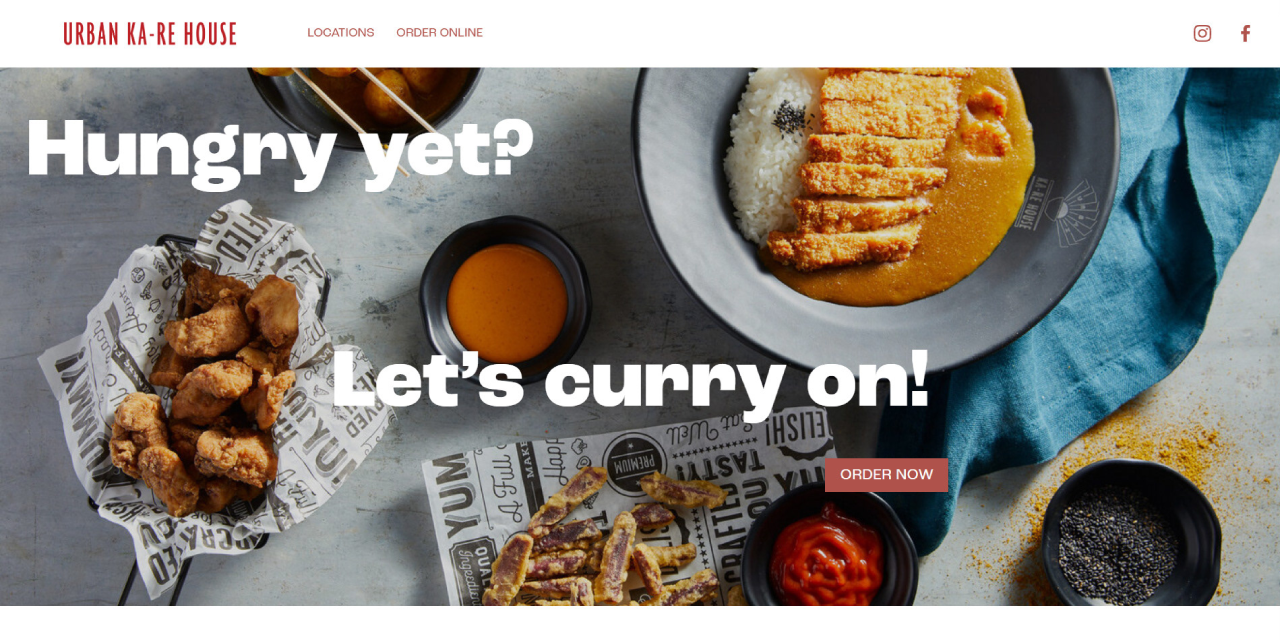This screenshot has height=640, width=1280.
Task: Click the red Order Now button
Action: pyautogui.click(x=886, y=475)
